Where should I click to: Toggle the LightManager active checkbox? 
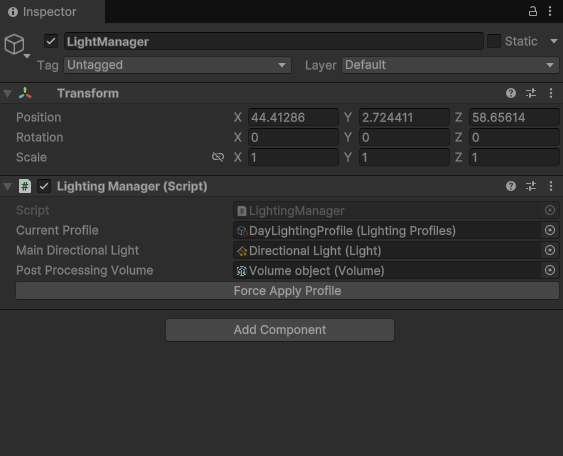[x=51, y=41]
